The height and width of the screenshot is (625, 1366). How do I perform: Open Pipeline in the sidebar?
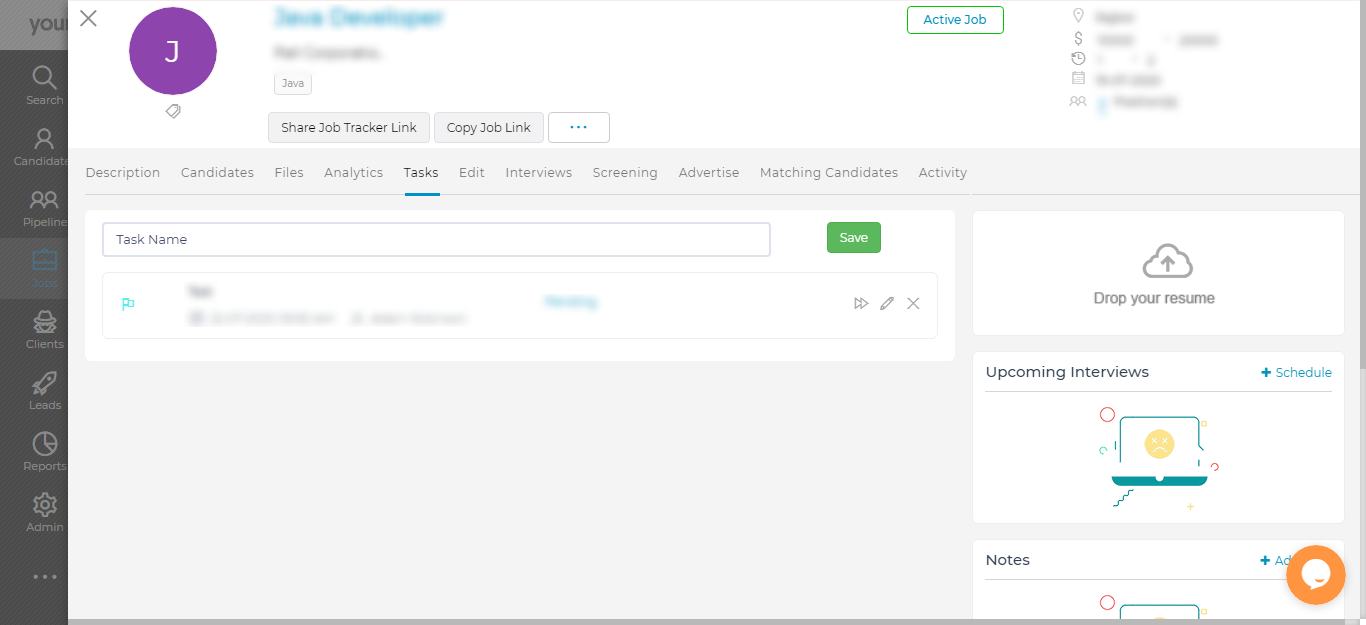[x=44, y=207]
